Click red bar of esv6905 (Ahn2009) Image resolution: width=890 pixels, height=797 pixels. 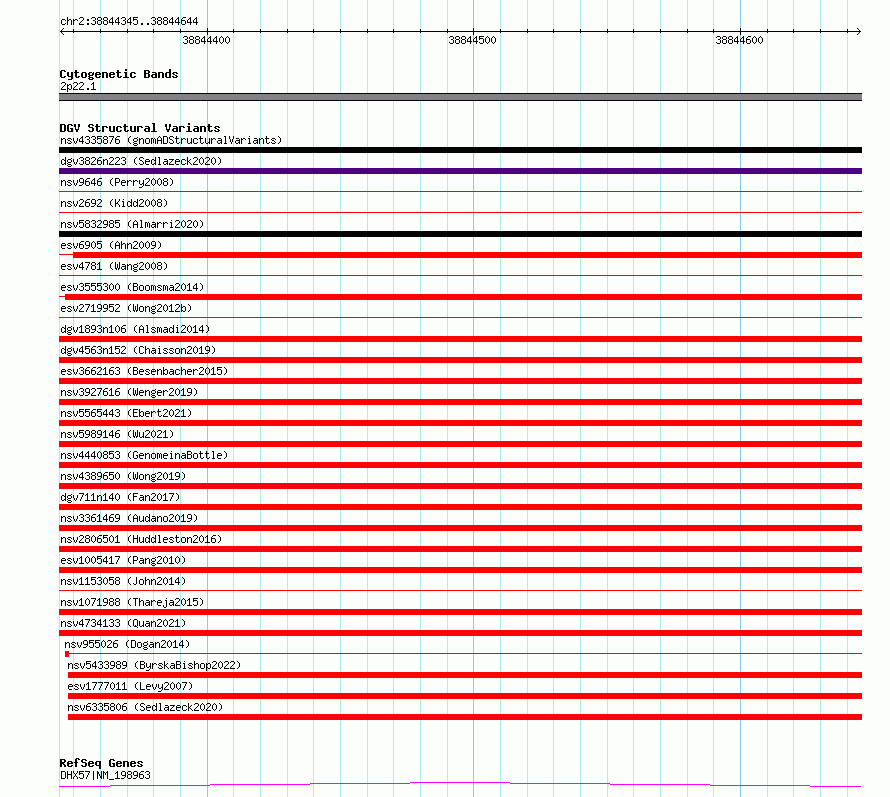pos(467,255)
